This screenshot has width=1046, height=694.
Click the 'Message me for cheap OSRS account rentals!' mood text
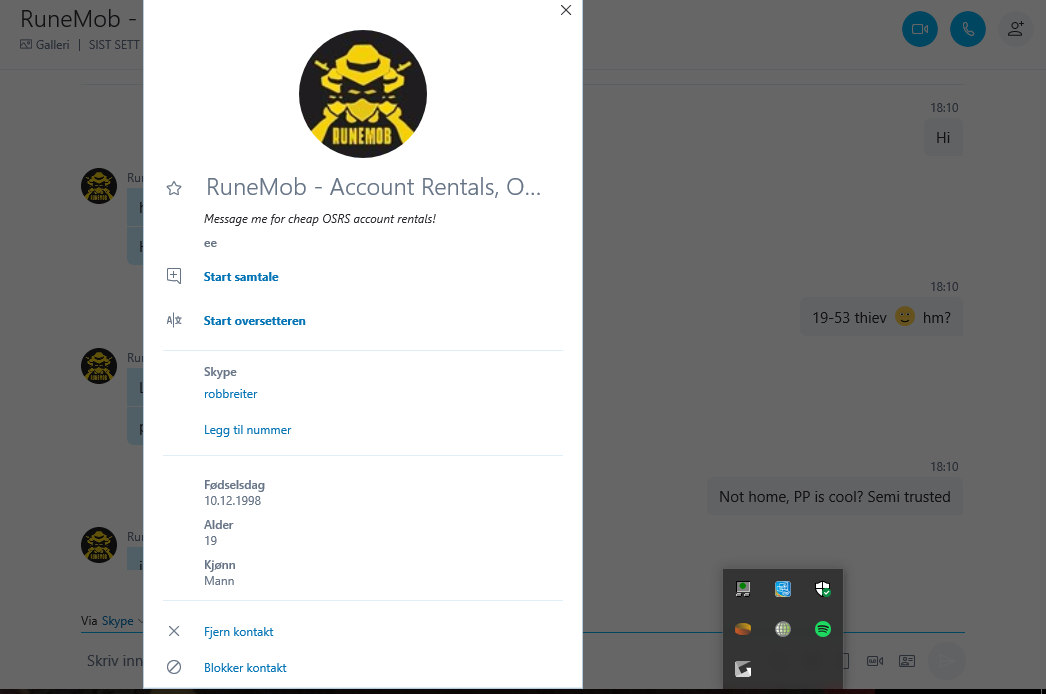320,219
